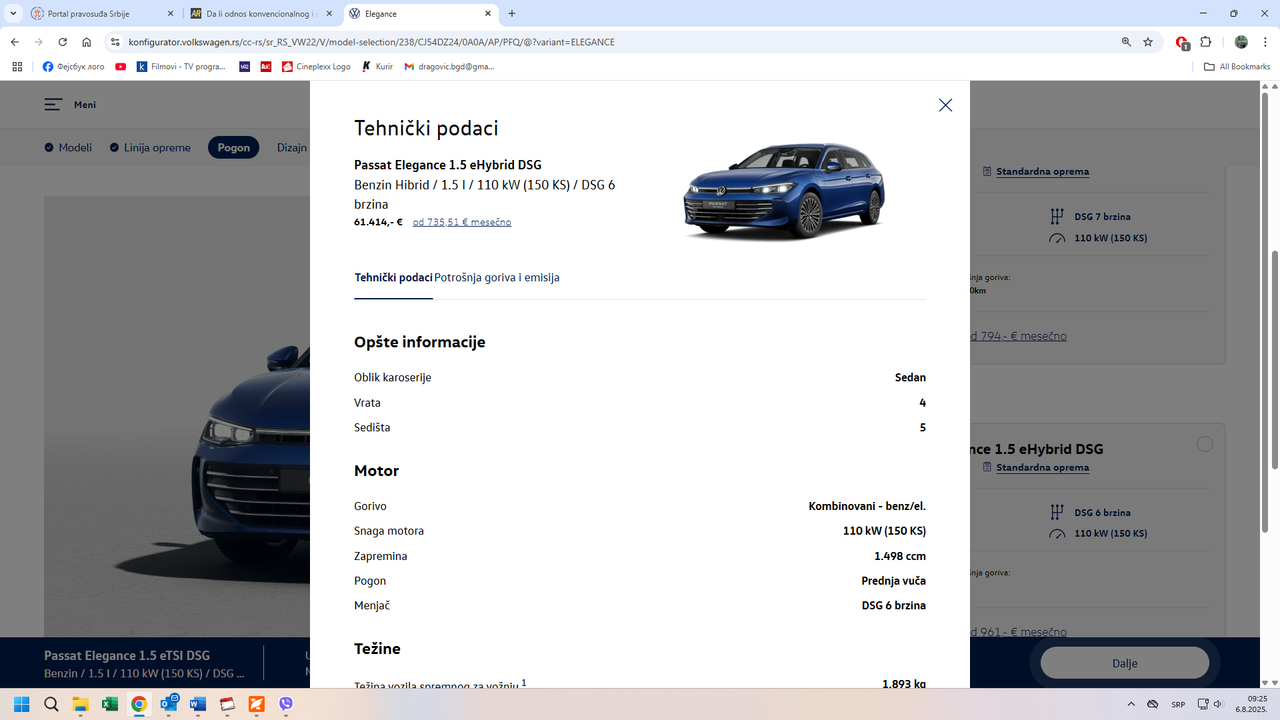Select the Pogon step pill
Screen dimensions: 1280x720
click(x=234, y=147)
